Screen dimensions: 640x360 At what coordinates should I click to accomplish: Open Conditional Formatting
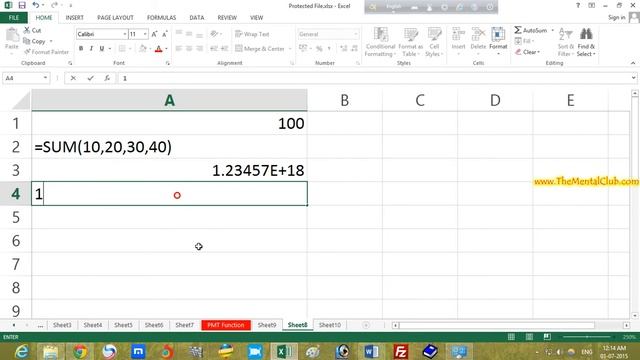coord(380,42)
